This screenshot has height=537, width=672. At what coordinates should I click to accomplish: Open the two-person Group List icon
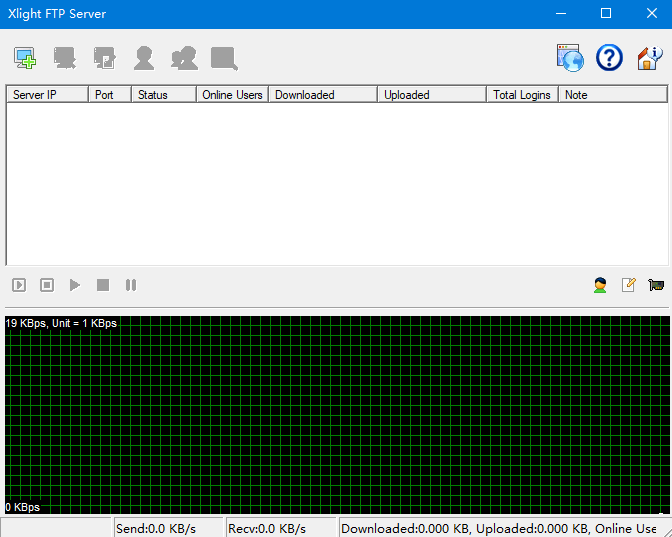pyautogui.click(x=184, y=58)
